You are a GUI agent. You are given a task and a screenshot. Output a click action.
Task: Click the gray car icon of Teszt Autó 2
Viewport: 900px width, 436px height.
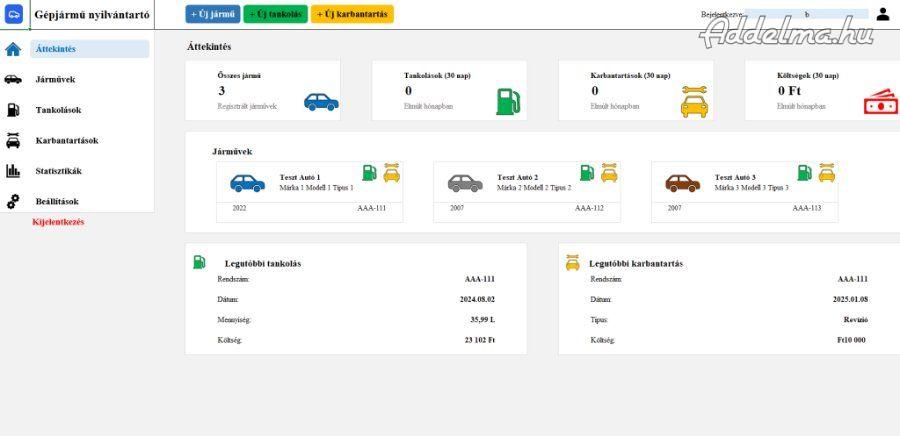[465, 183]
